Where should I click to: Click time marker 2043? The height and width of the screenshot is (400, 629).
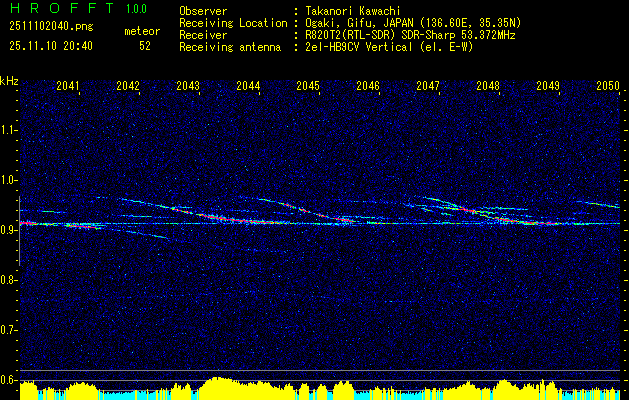point(188,85)
